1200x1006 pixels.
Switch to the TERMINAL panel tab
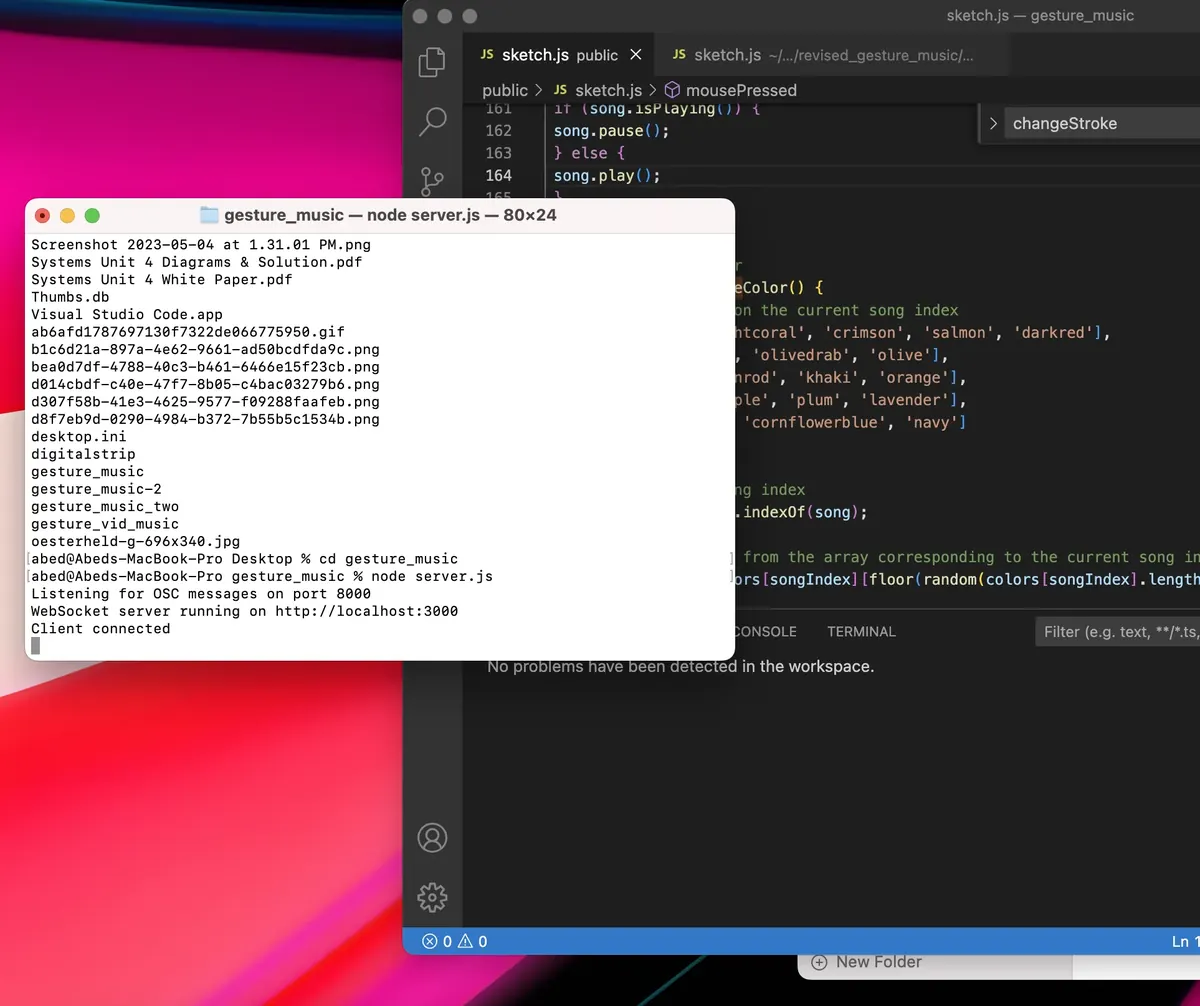coord(861,632)
